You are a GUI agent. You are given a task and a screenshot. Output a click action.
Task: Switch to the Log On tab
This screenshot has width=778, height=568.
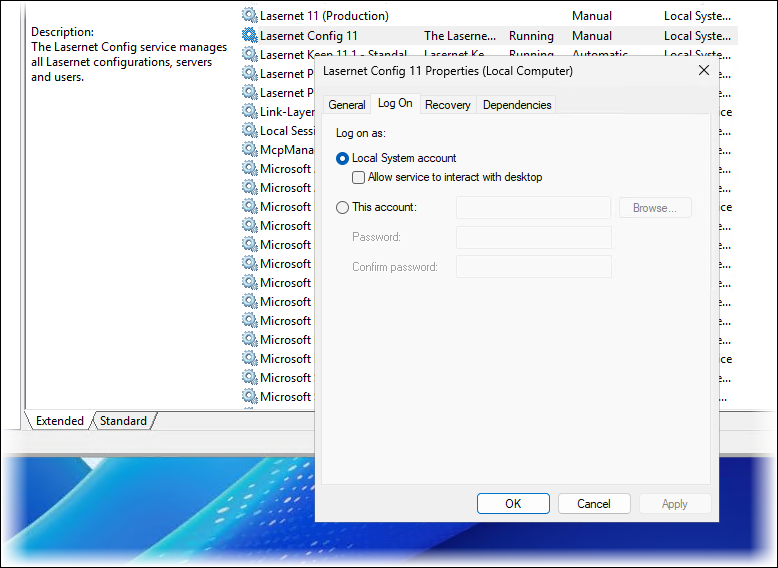pos(395,103)
